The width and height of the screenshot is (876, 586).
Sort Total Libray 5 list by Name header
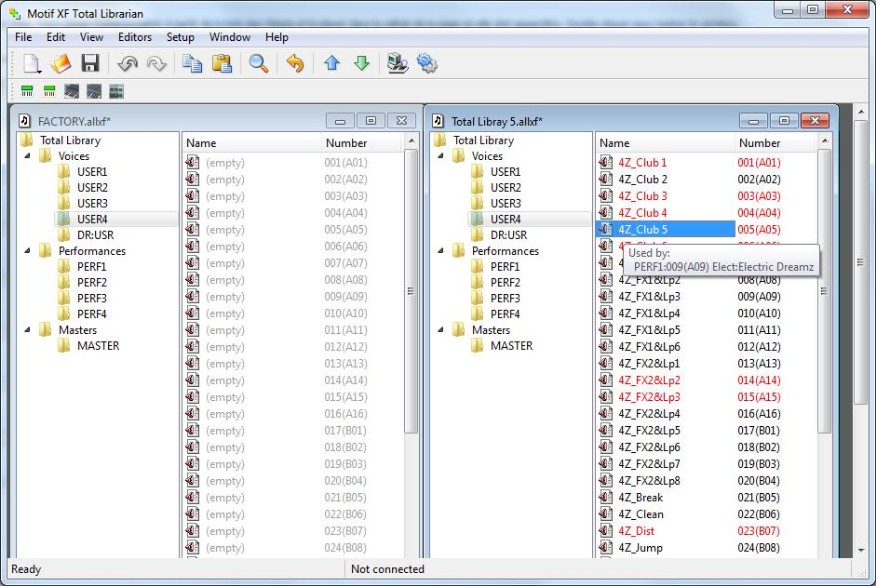tap(665, 143)
